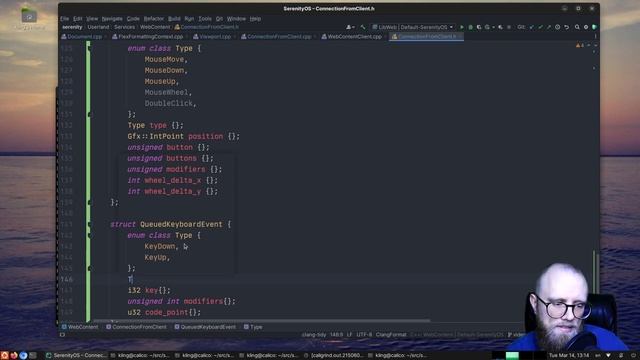Image resolution: width=640 pixels, height=360 pixels.
Task: Open the File menu
Action: pyautogui.click(x=65, y=19)
